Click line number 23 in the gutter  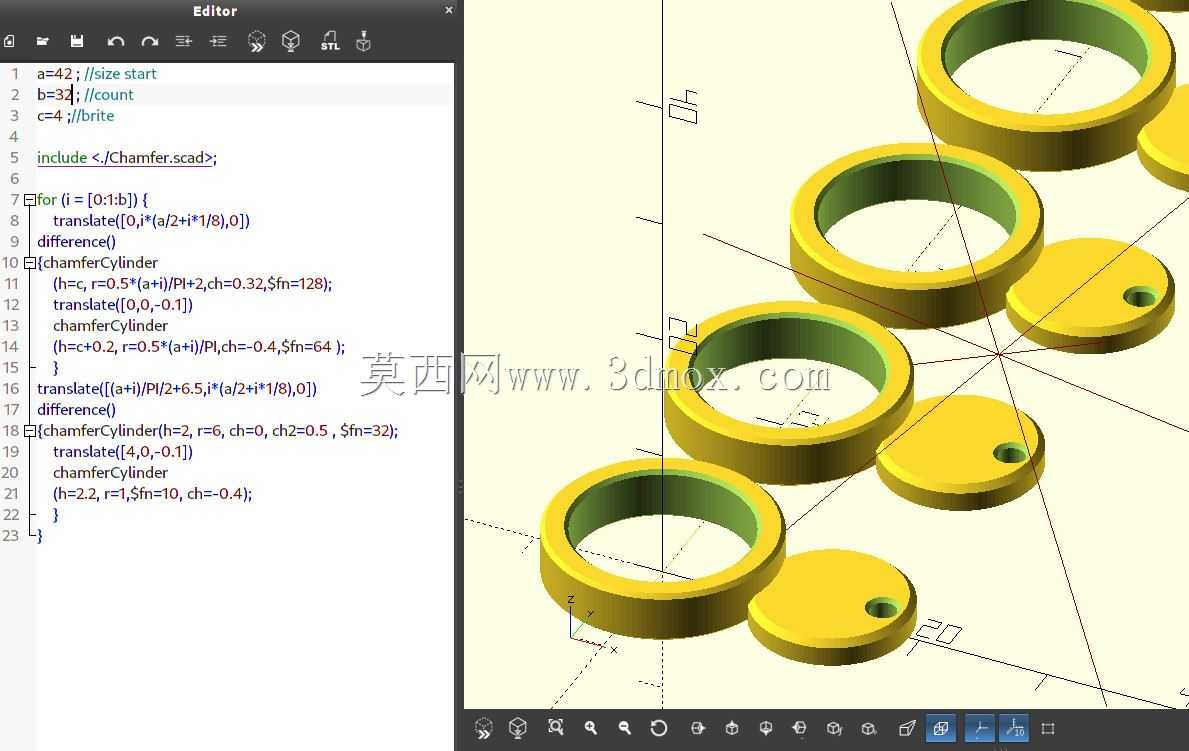pos(11,536)
